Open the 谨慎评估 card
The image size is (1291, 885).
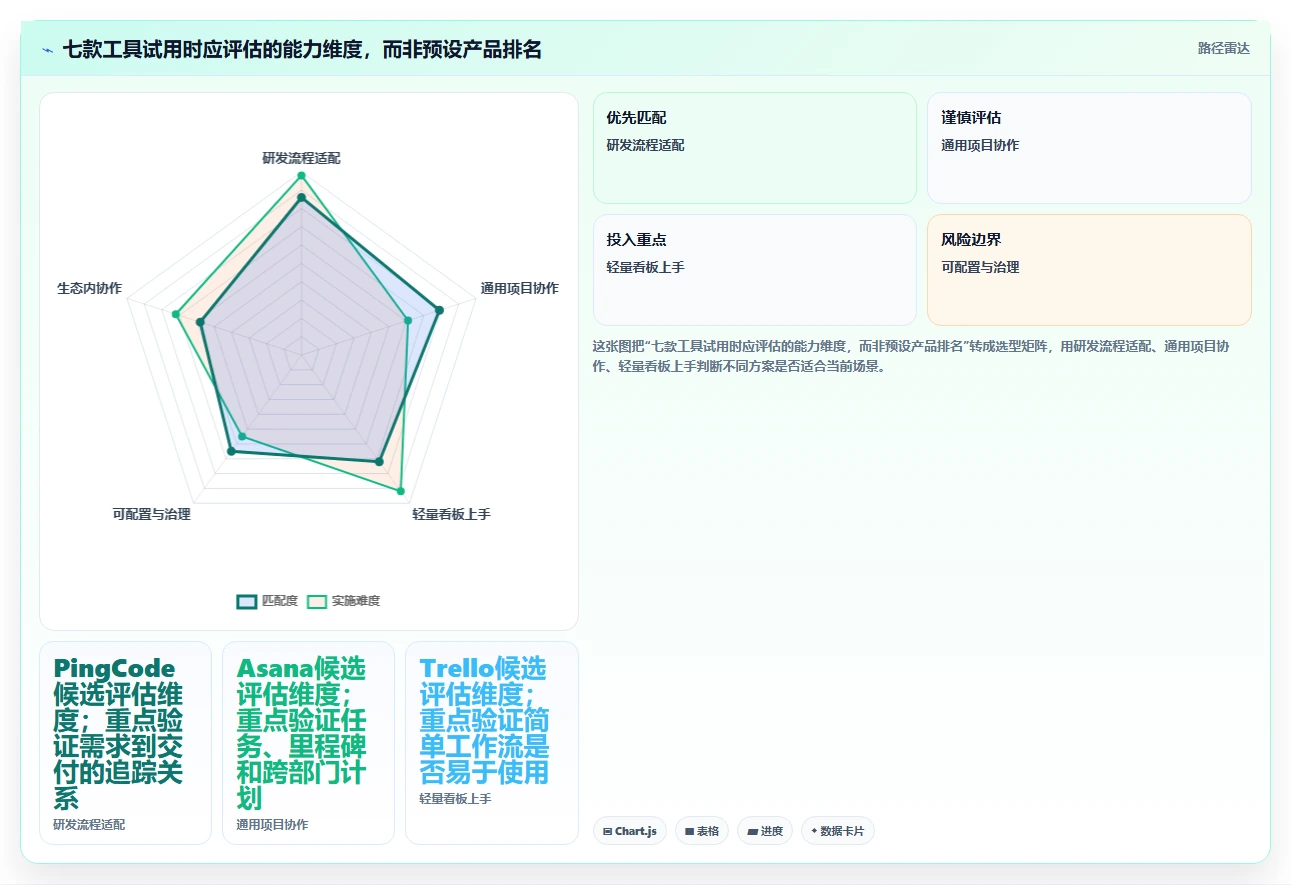pos(1089,148)
